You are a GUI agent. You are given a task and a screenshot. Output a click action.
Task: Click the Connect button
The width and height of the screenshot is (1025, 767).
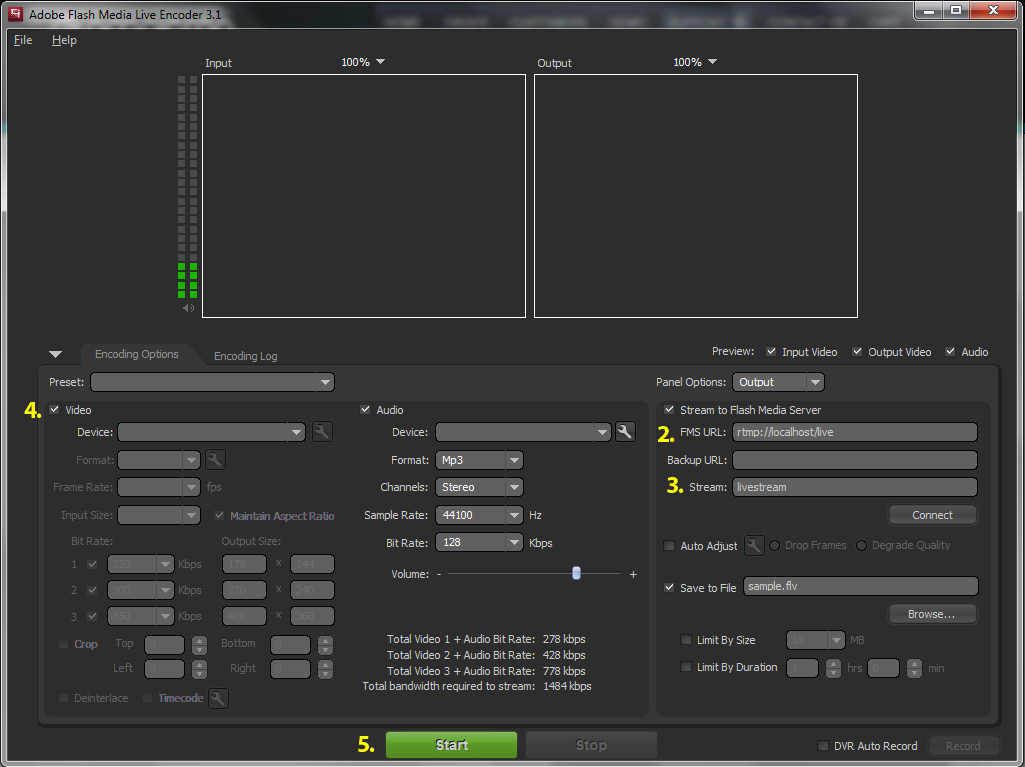coord(932,515)
